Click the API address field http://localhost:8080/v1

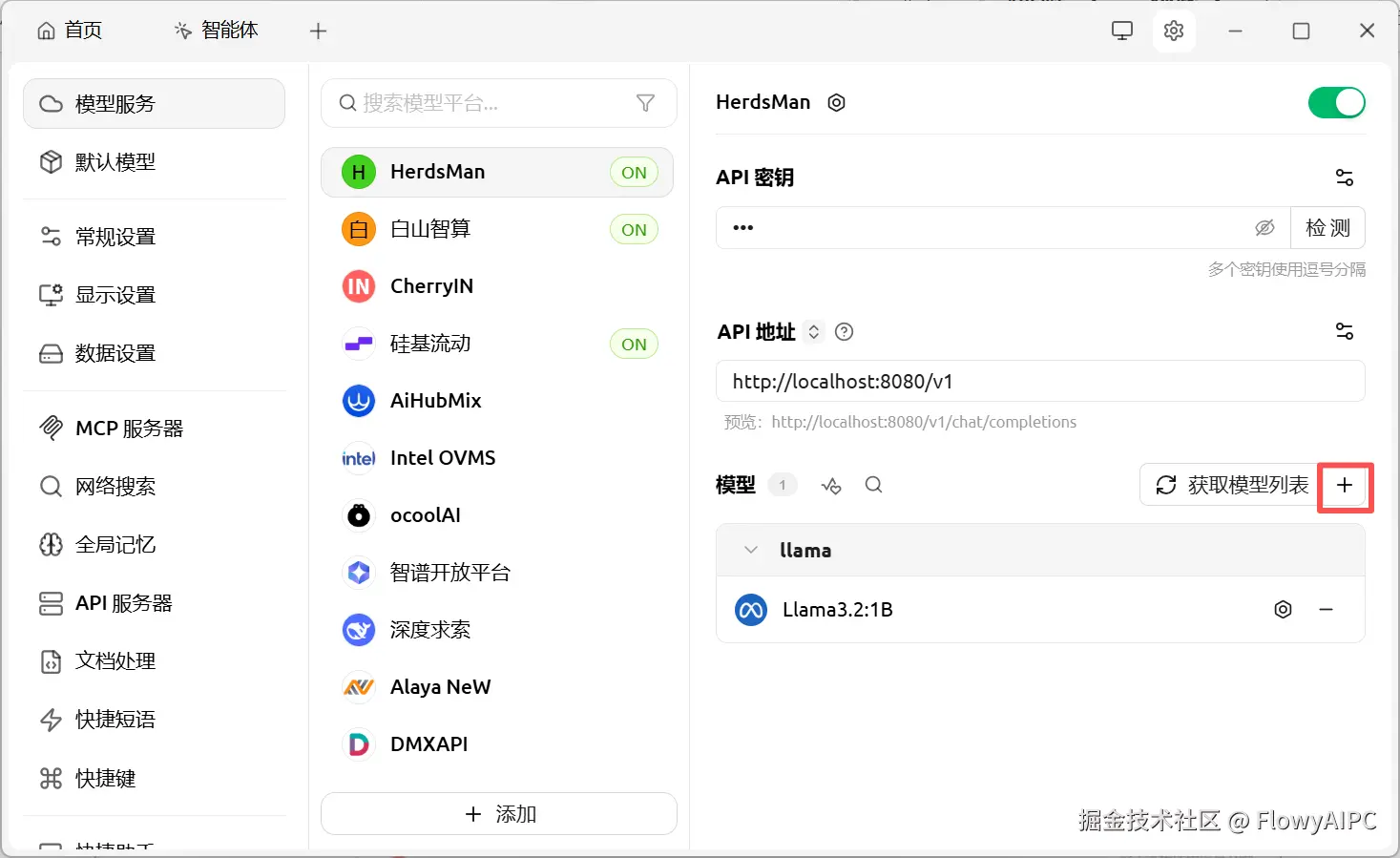point(1040,382)
